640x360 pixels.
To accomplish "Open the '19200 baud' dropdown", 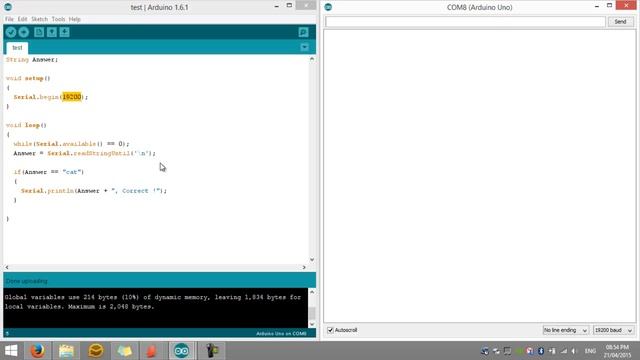I will (x=613, y=330).
